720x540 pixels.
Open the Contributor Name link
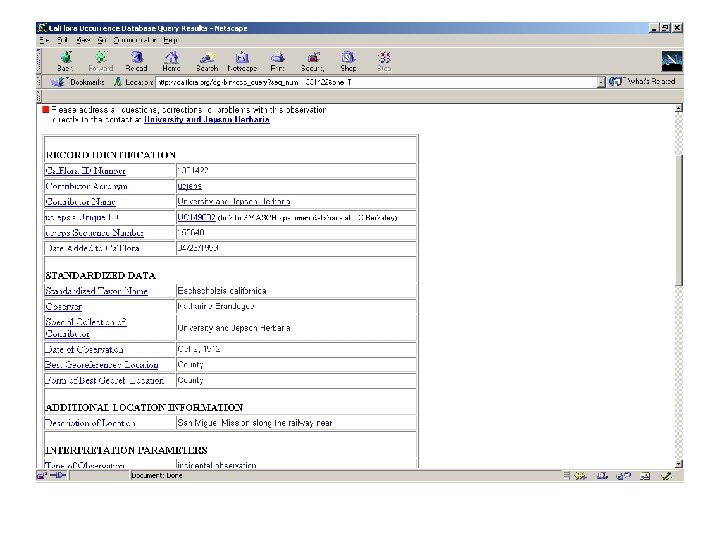(80, 202)
